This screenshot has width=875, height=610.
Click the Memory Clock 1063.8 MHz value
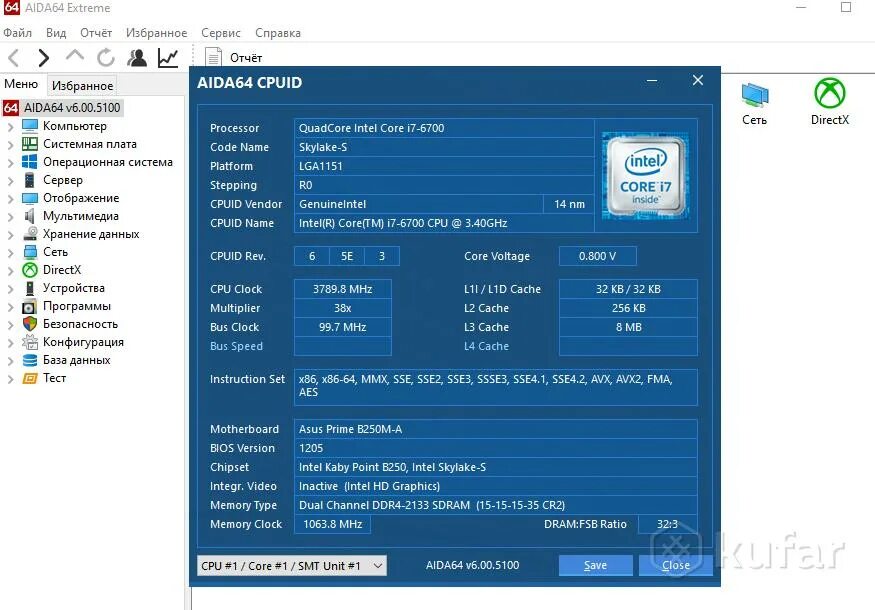click(x=333, y=523)
